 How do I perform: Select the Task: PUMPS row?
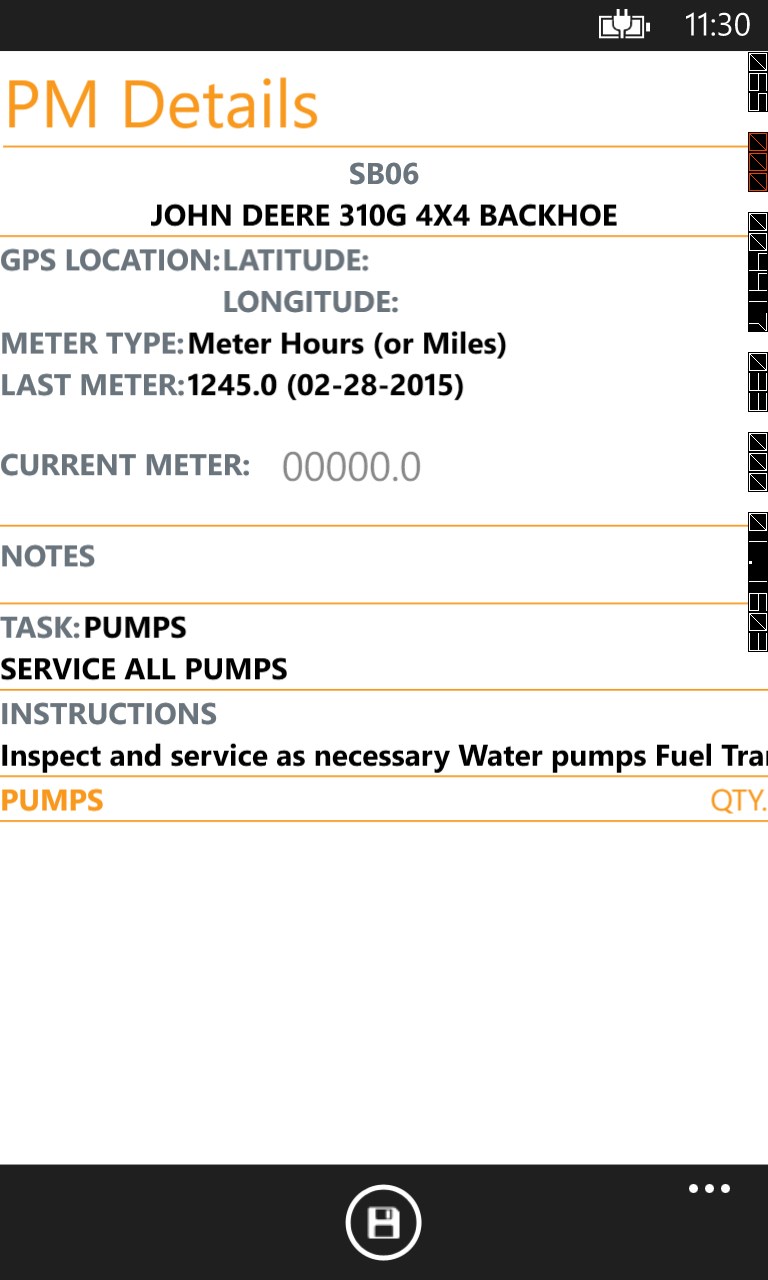coord(94,628)
